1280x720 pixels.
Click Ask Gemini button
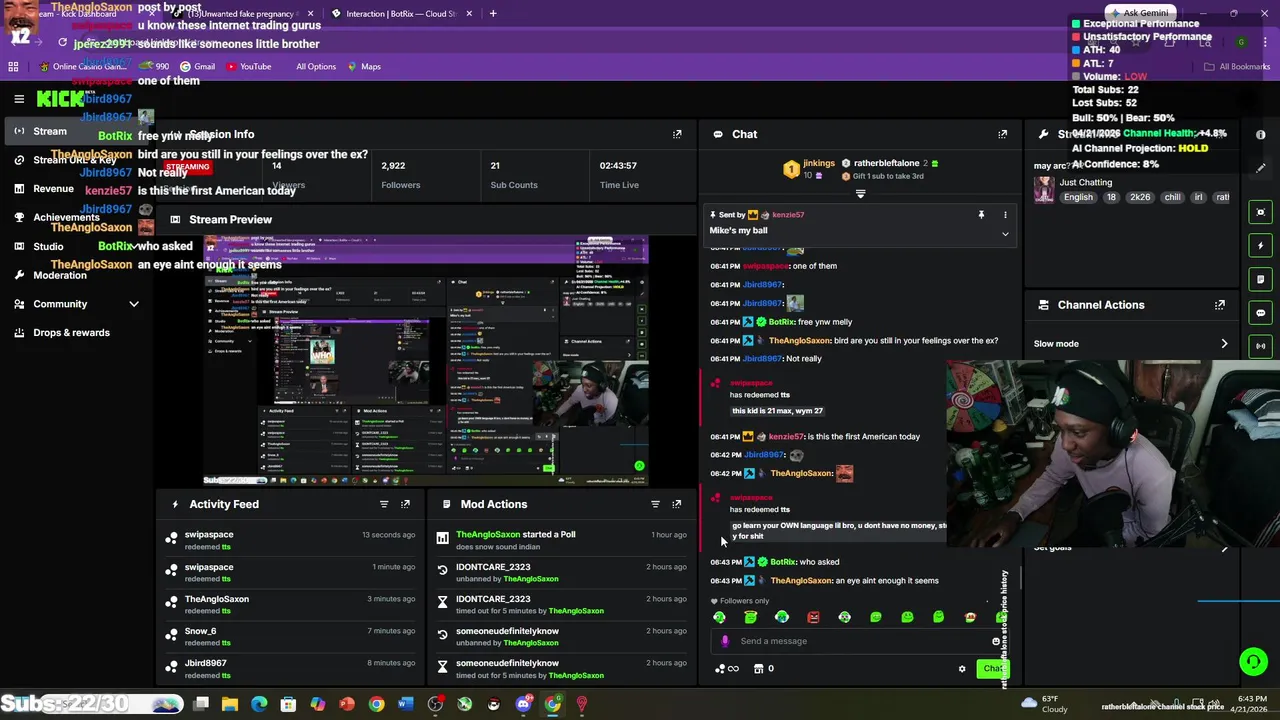pos(1139,14)
